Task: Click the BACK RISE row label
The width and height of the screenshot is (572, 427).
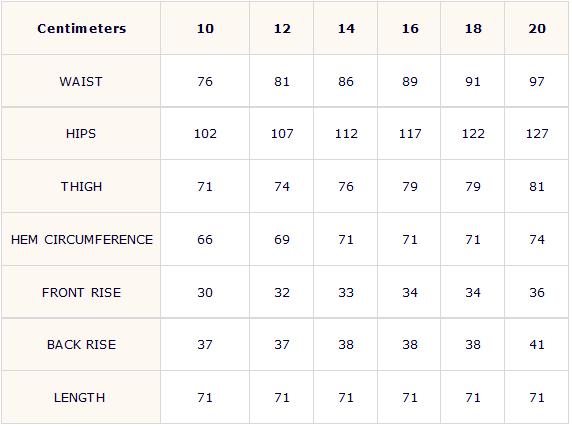Action: 81,345
